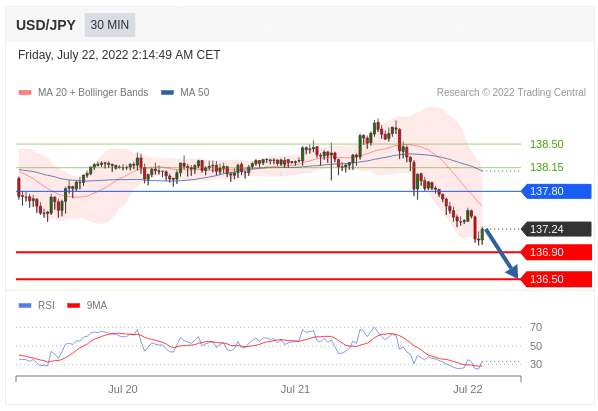Click the RSI 70 level label
This screenshot has width=598, height=411.
(536, 328)
